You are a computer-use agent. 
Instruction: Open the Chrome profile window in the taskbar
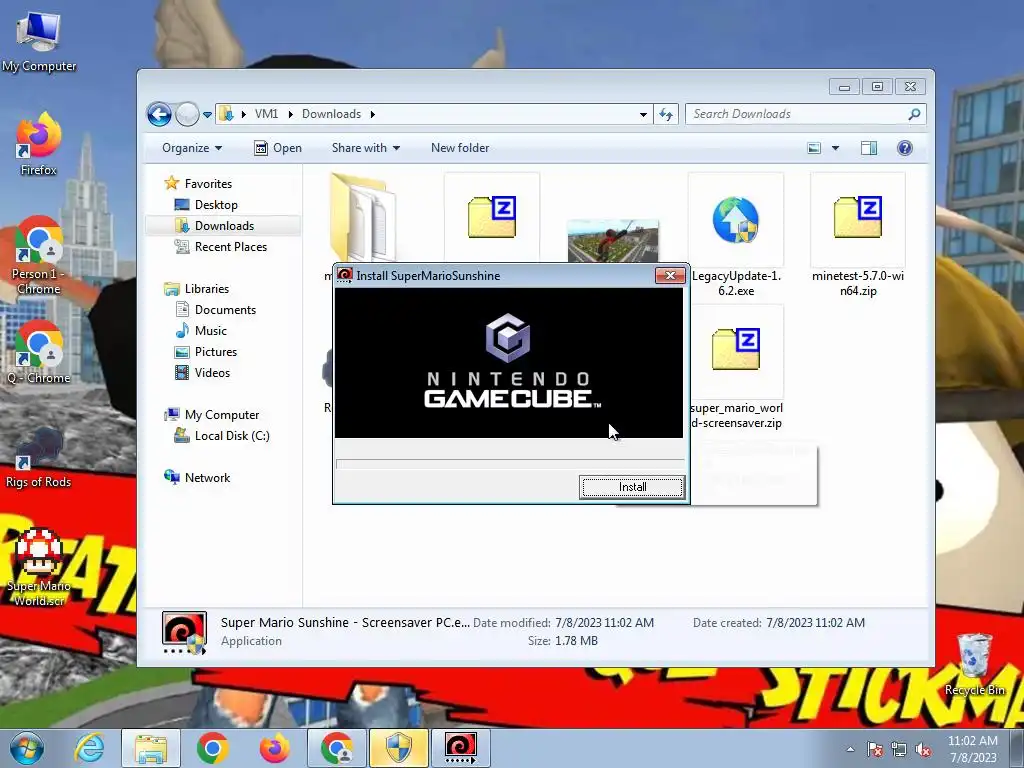[x=336, y=748]
